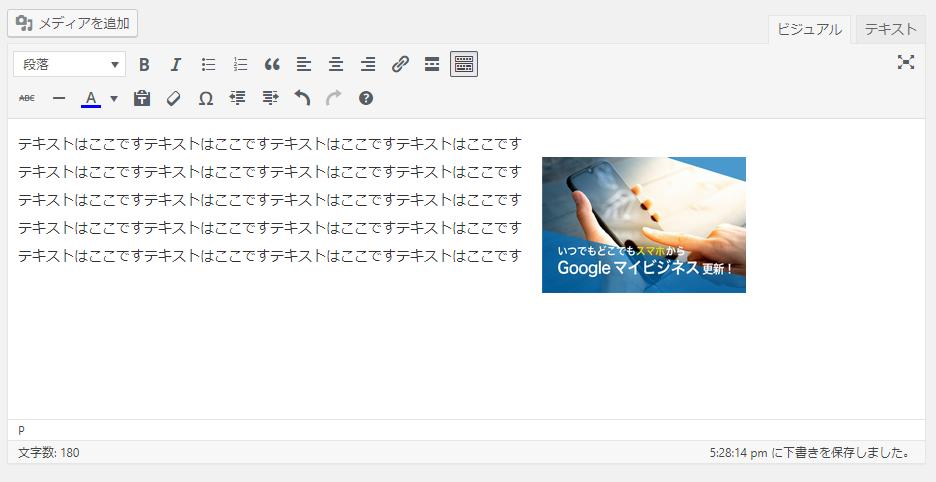Open the special character (Omega) dialog

(205, 98)
